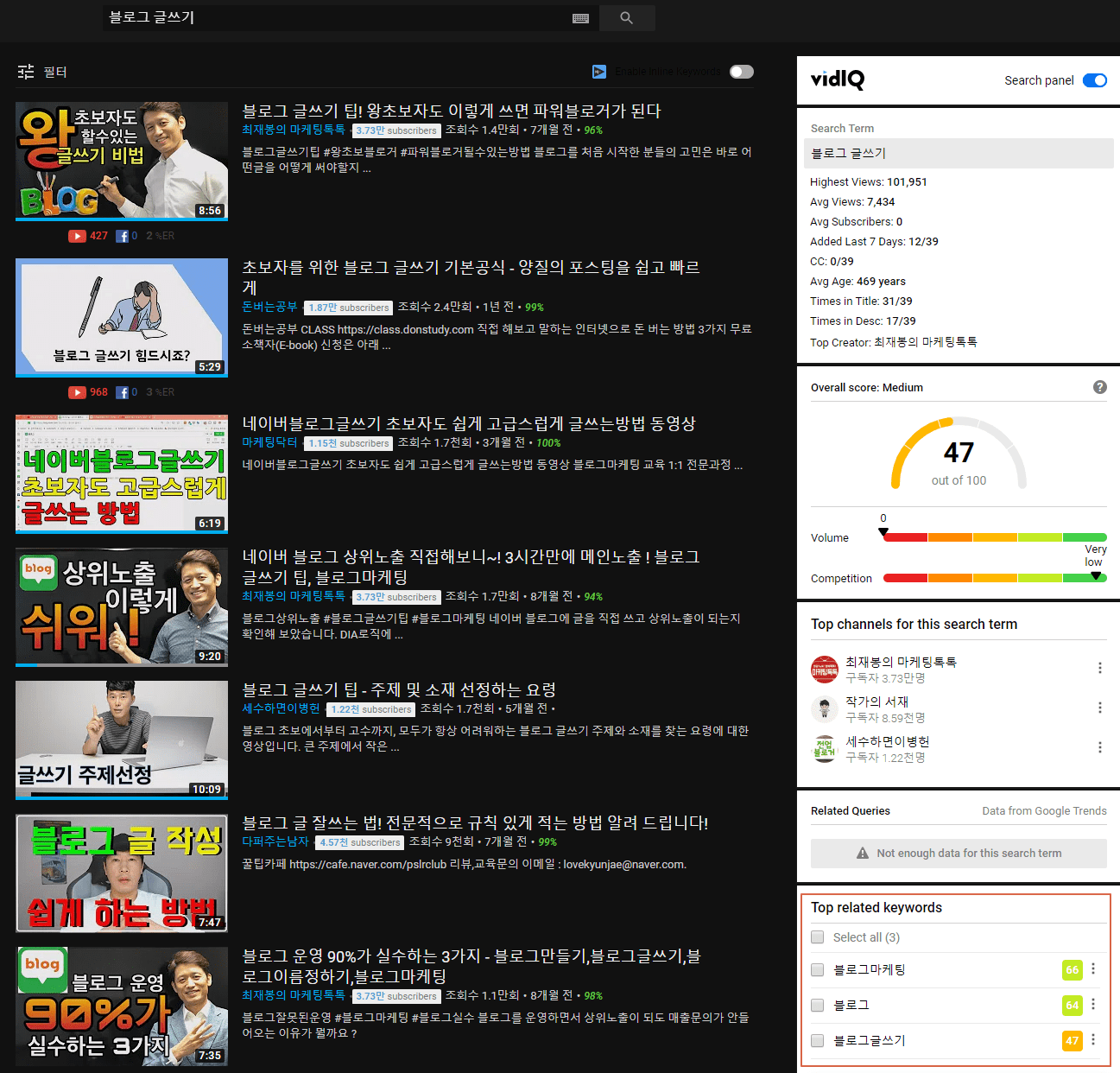Click the score badge 66 for 블로그마케팅
Screen dimensions: 1120x1073
(x=1072, y=970)
